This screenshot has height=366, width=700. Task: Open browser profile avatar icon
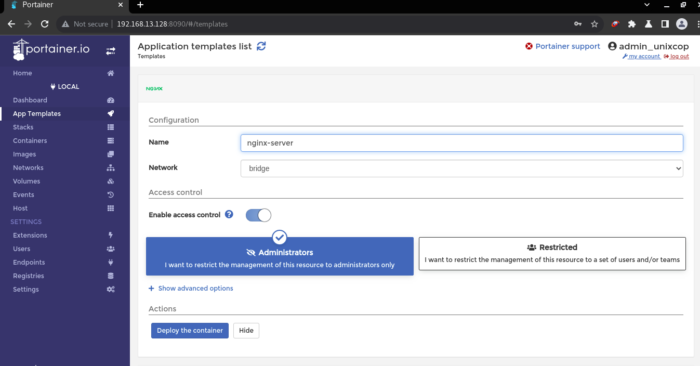pos(681,24)
